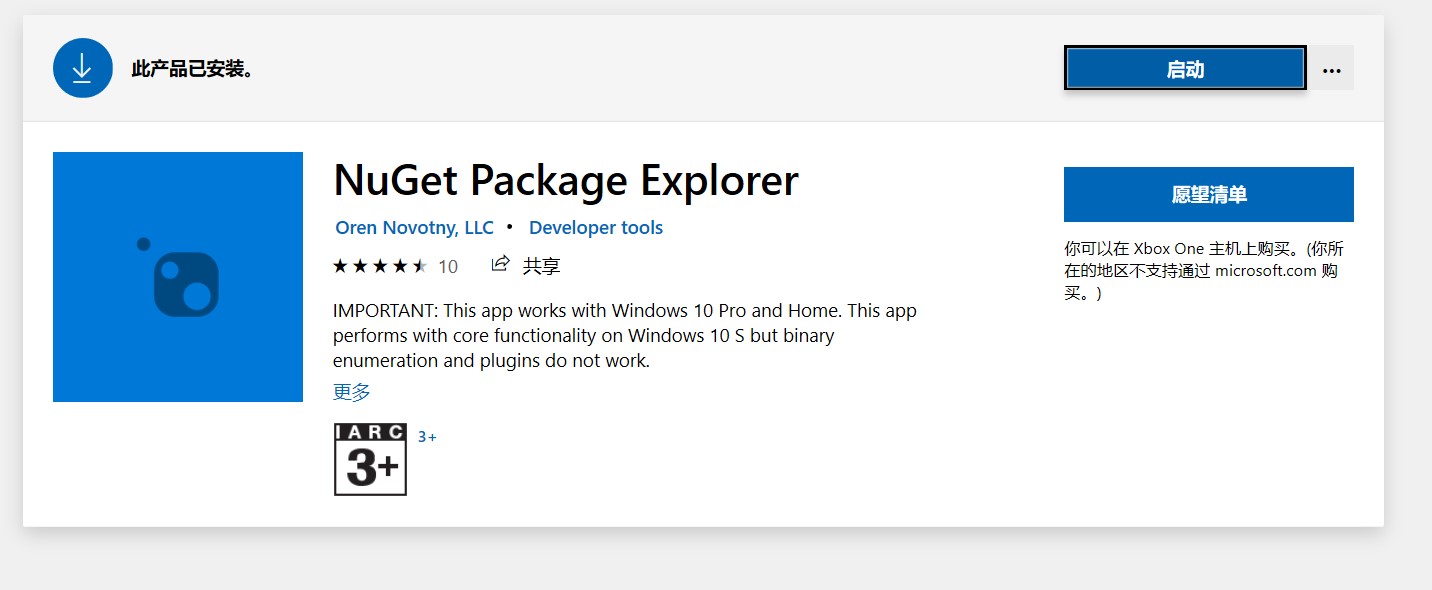Open the Developer tools category link
The width and height of the screenshot is (1432, 590).
coord(596,228)
